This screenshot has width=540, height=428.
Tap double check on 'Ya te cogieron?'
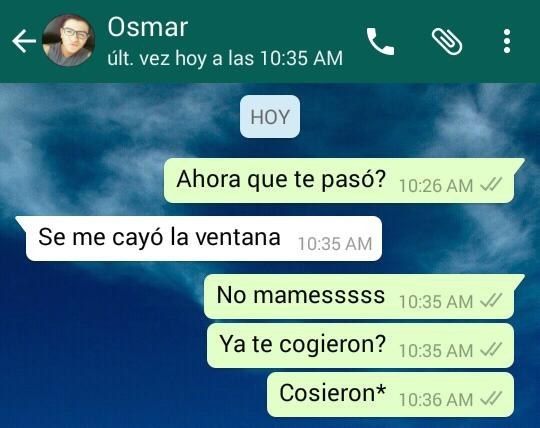pos(491,351)
